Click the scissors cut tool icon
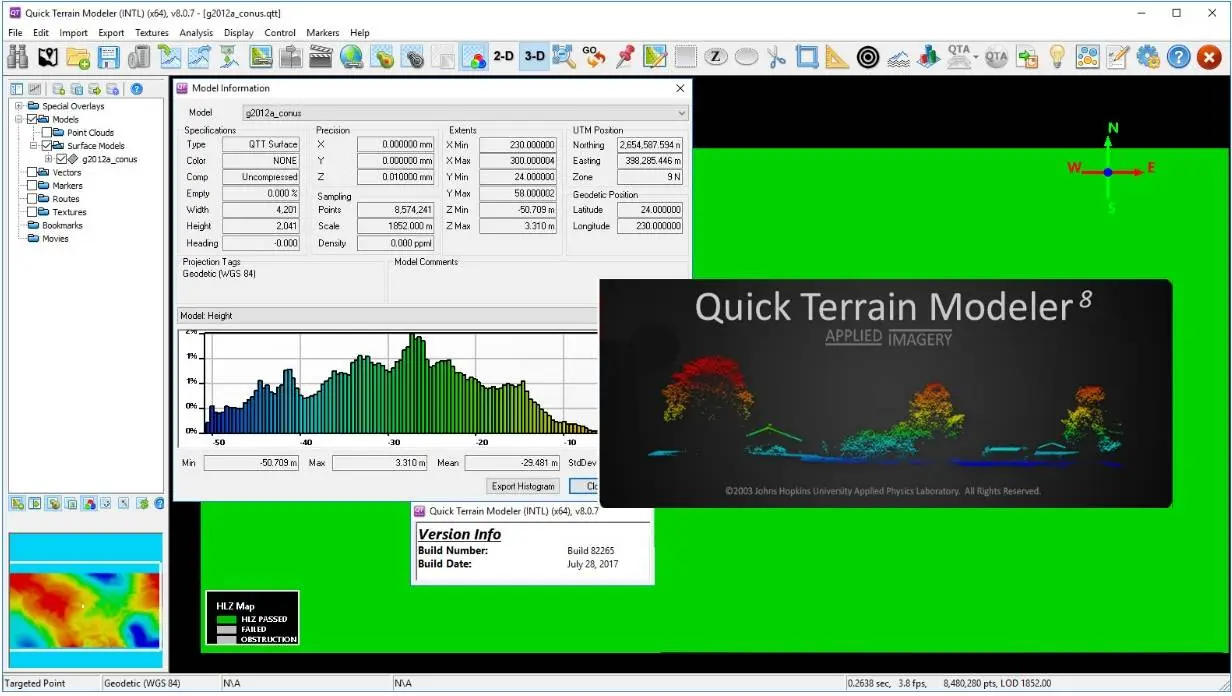The image size is (1232, 696). 777,57
